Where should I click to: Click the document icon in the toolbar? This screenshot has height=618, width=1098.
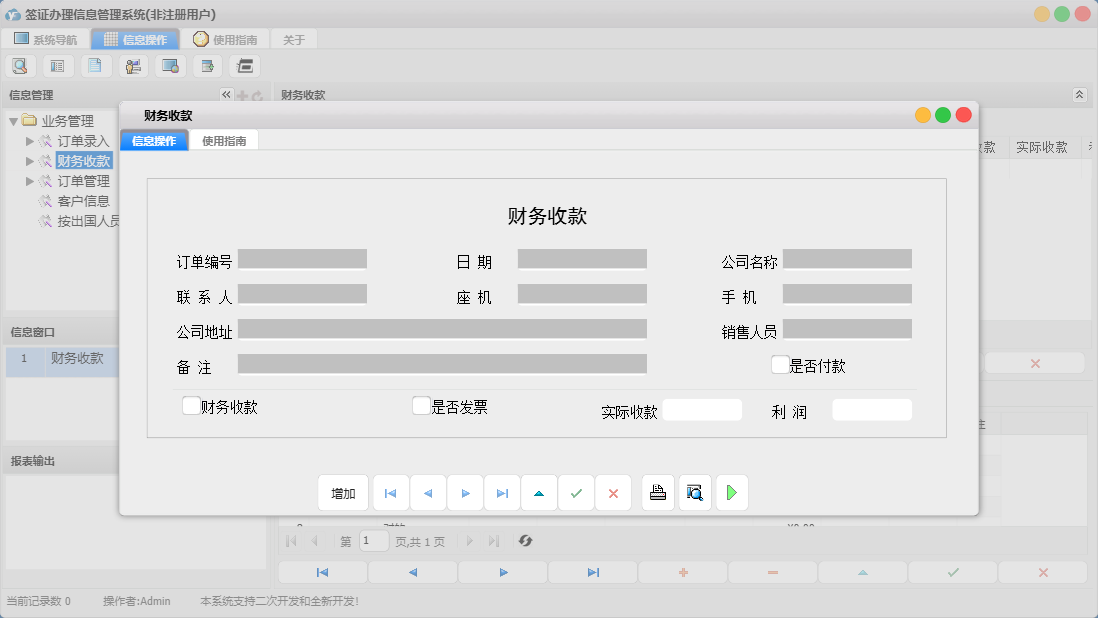tap(95, 65)
